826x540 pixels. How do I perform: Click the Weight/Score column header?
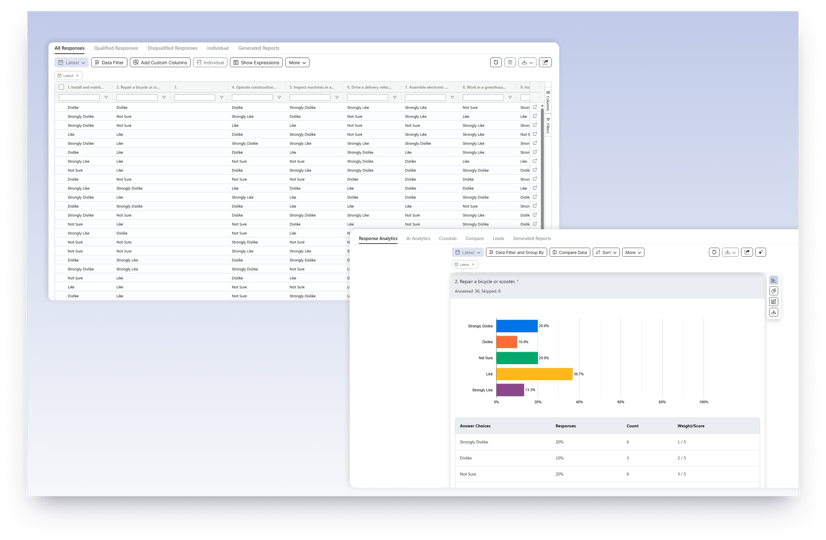tap(691, 426)
